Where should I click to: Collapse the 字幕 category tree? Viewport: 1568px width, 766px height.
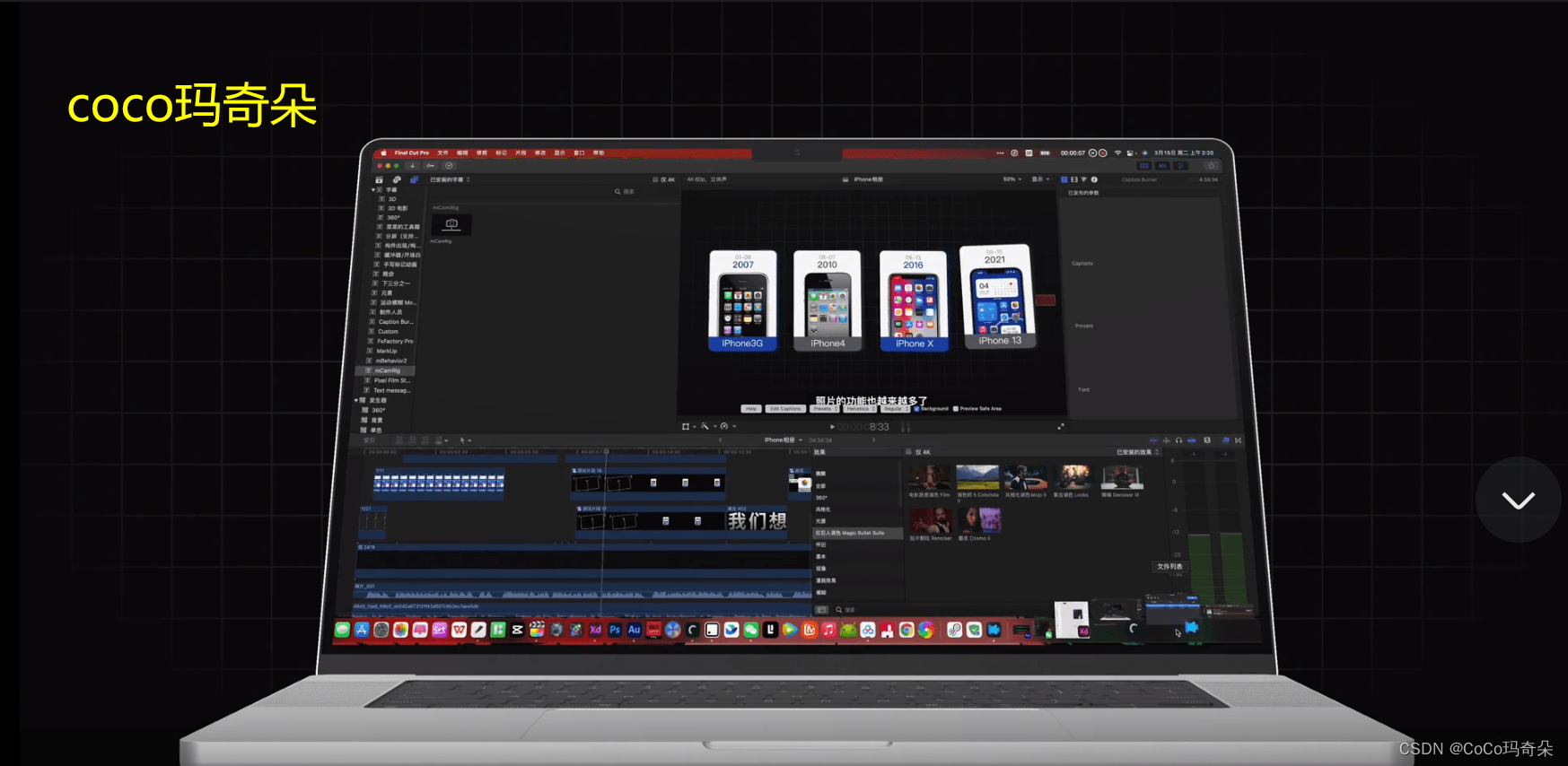[x=373, y=190]
